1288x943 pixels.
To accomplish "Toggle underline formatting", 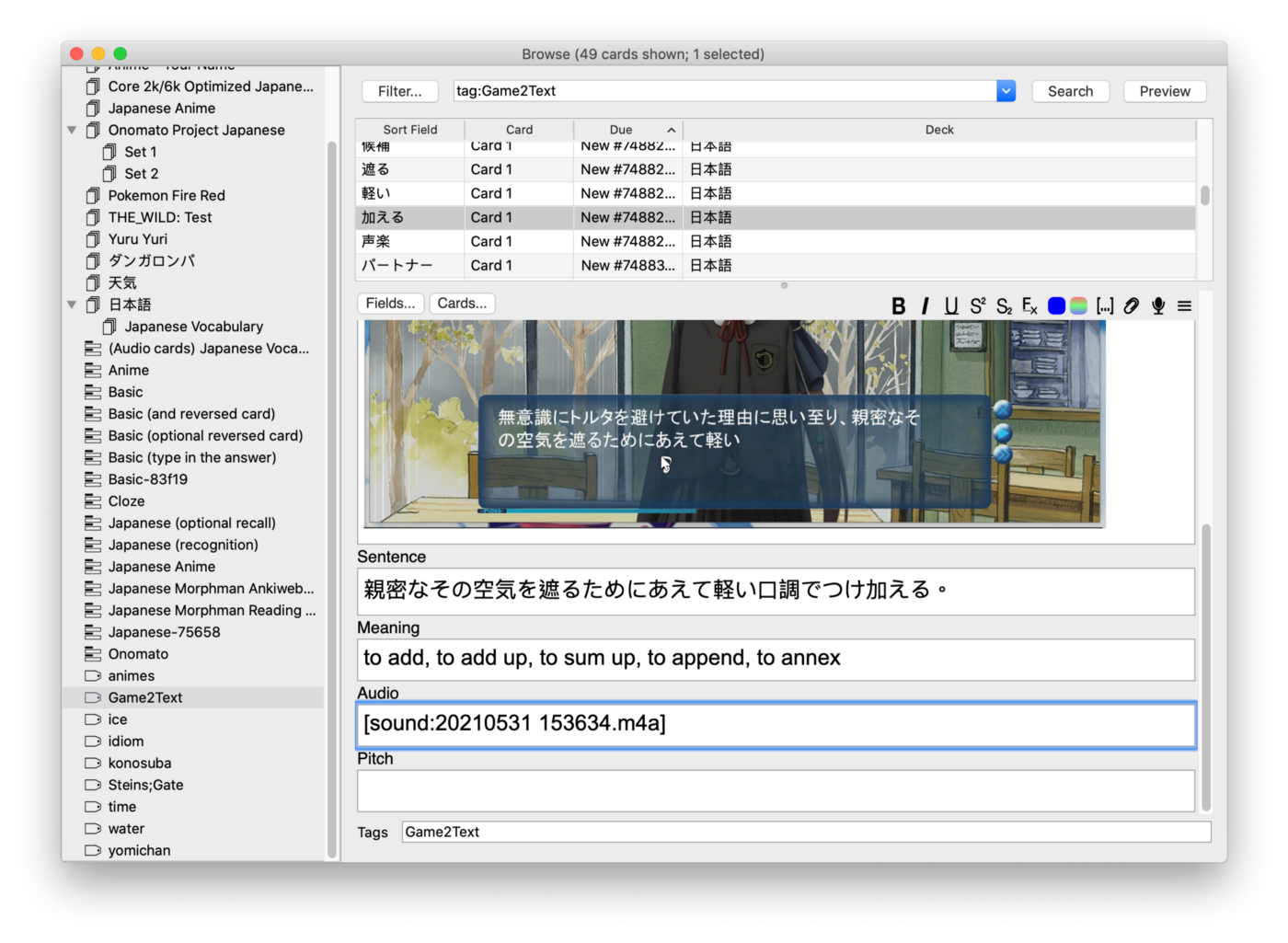I will (x=951, y=305).
